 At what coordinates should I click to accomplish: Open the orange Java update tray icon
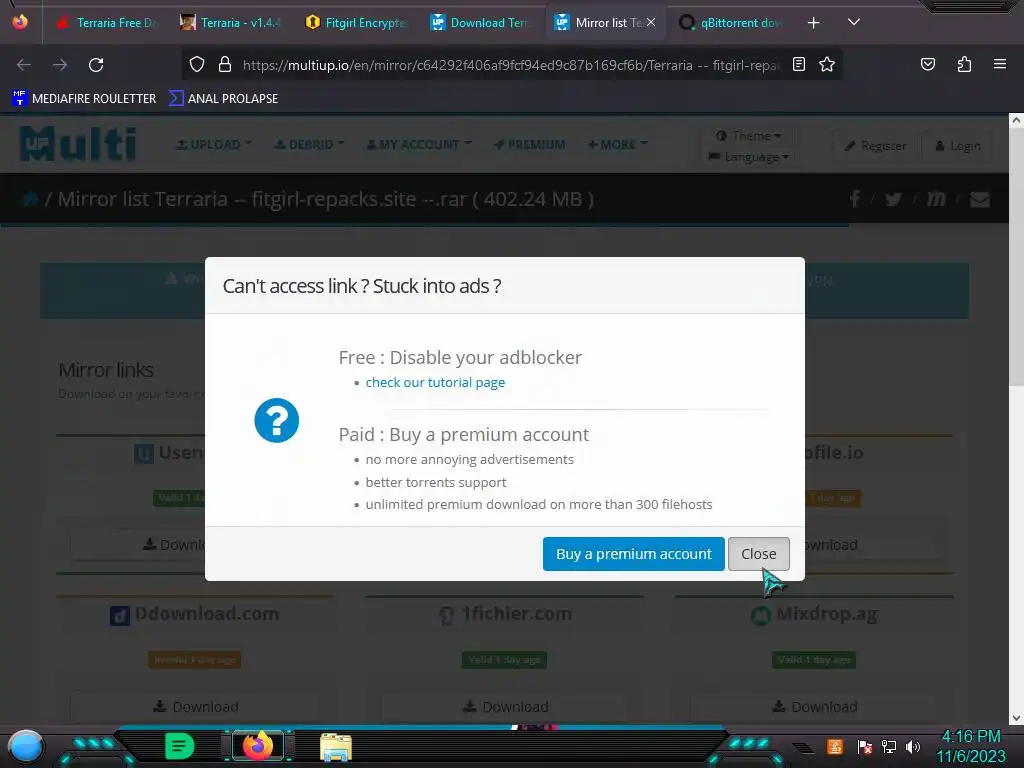(x=834, y=746)
